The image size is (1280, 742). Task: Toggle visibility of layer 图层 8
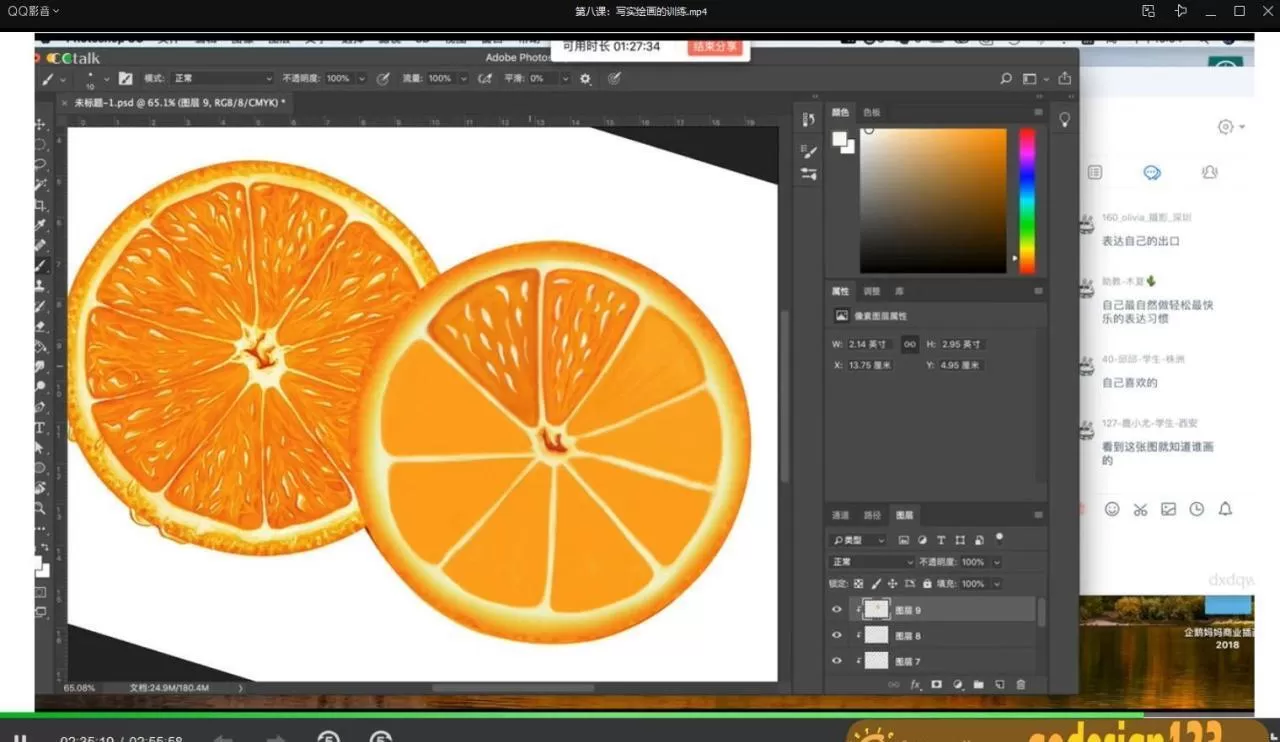pos(837,635)
